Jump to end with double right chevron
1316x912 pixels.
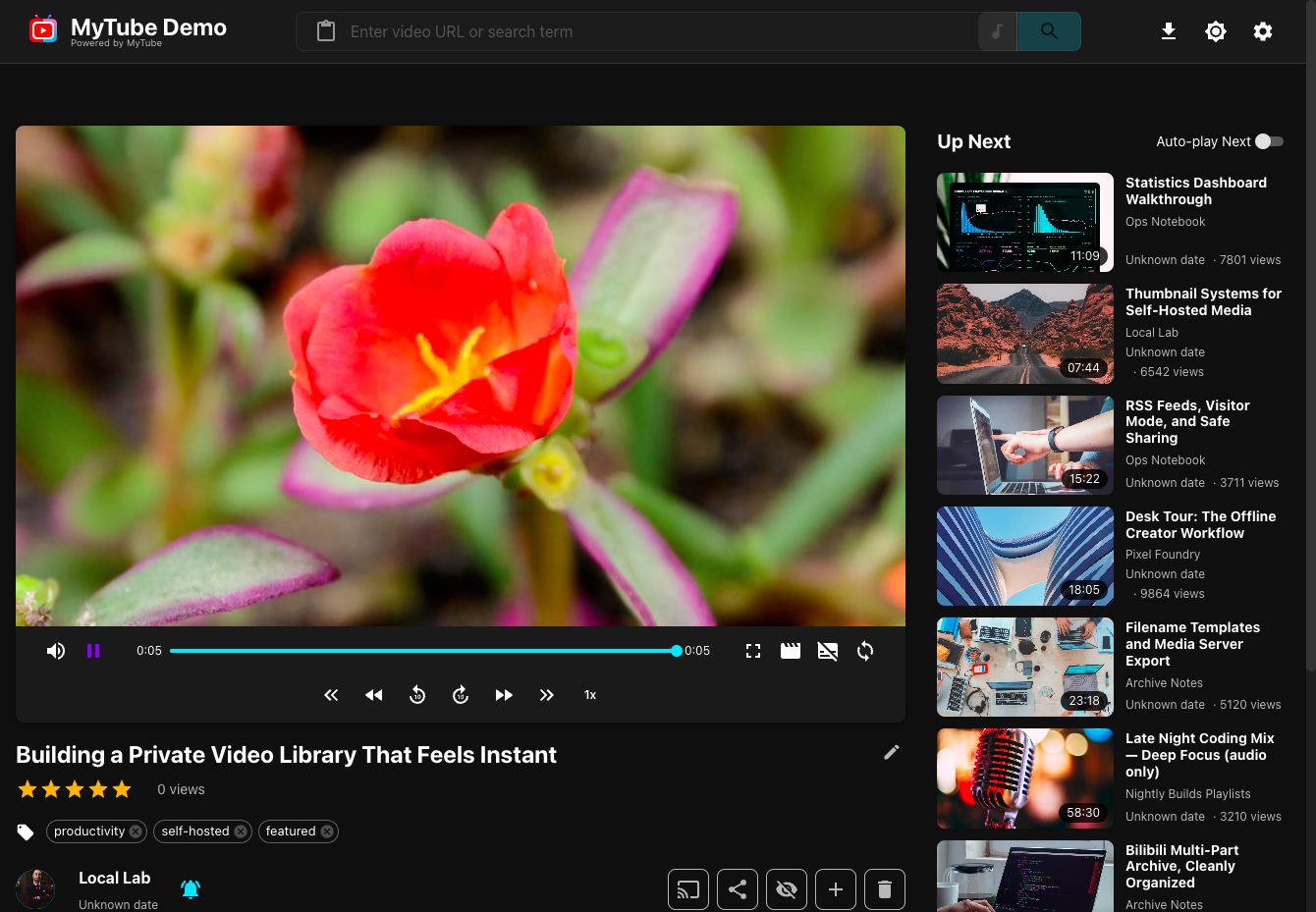pos(547,695)
